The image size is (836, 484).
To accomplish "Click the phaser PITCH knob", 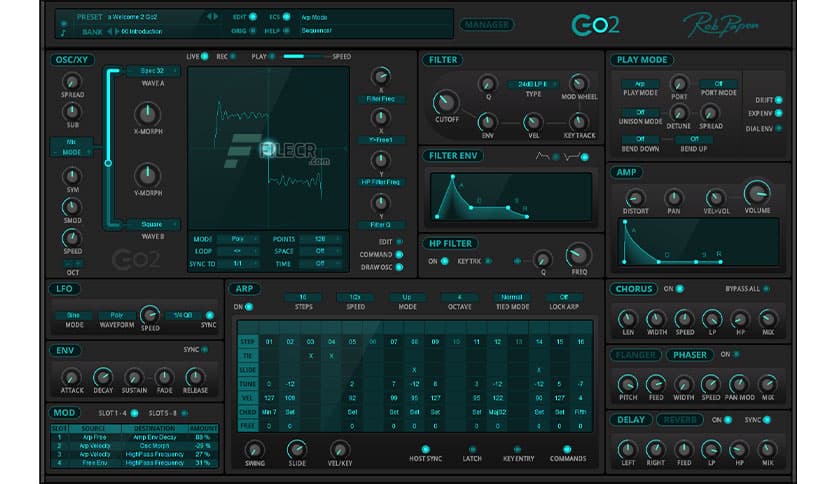I will [628, 384].
